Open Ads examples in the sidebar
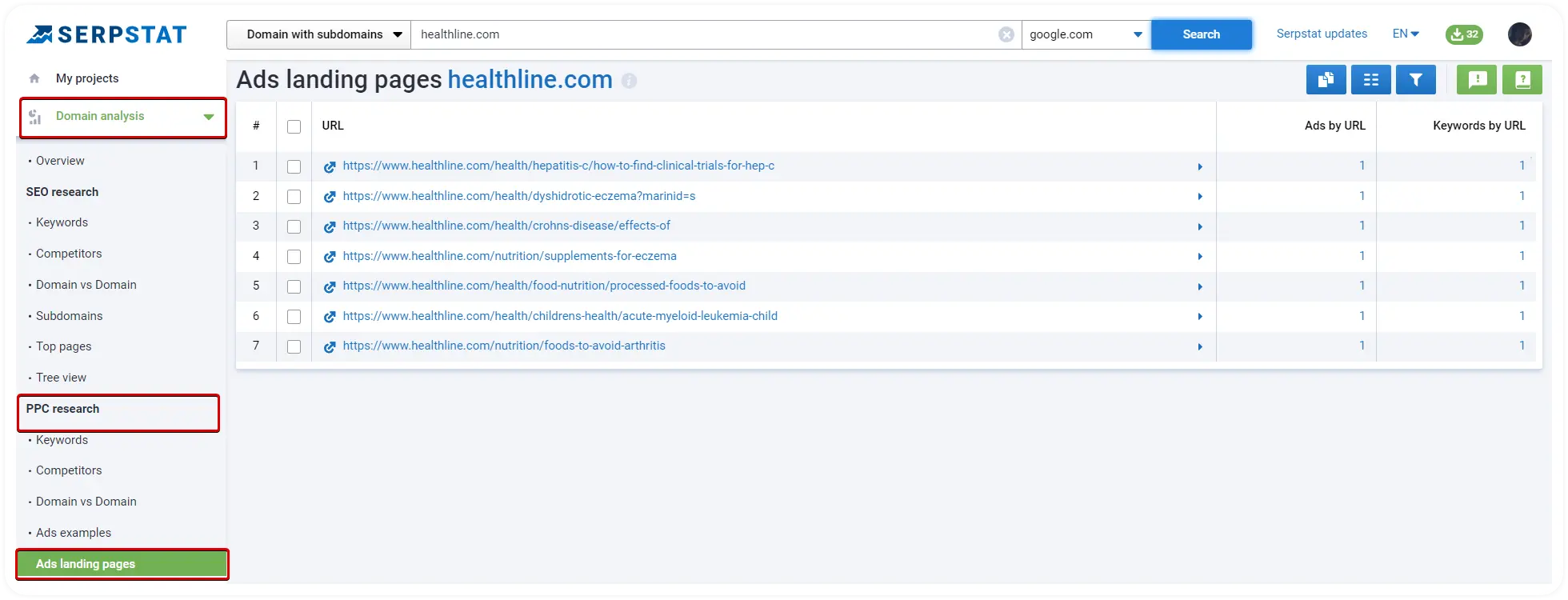 (x=74, y=533)
